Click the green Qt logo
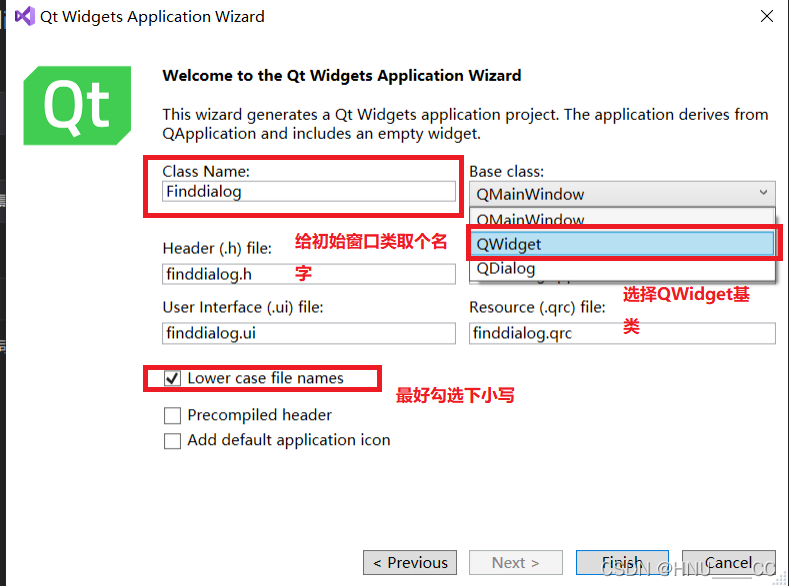791x588 pixels. point(77,105)
